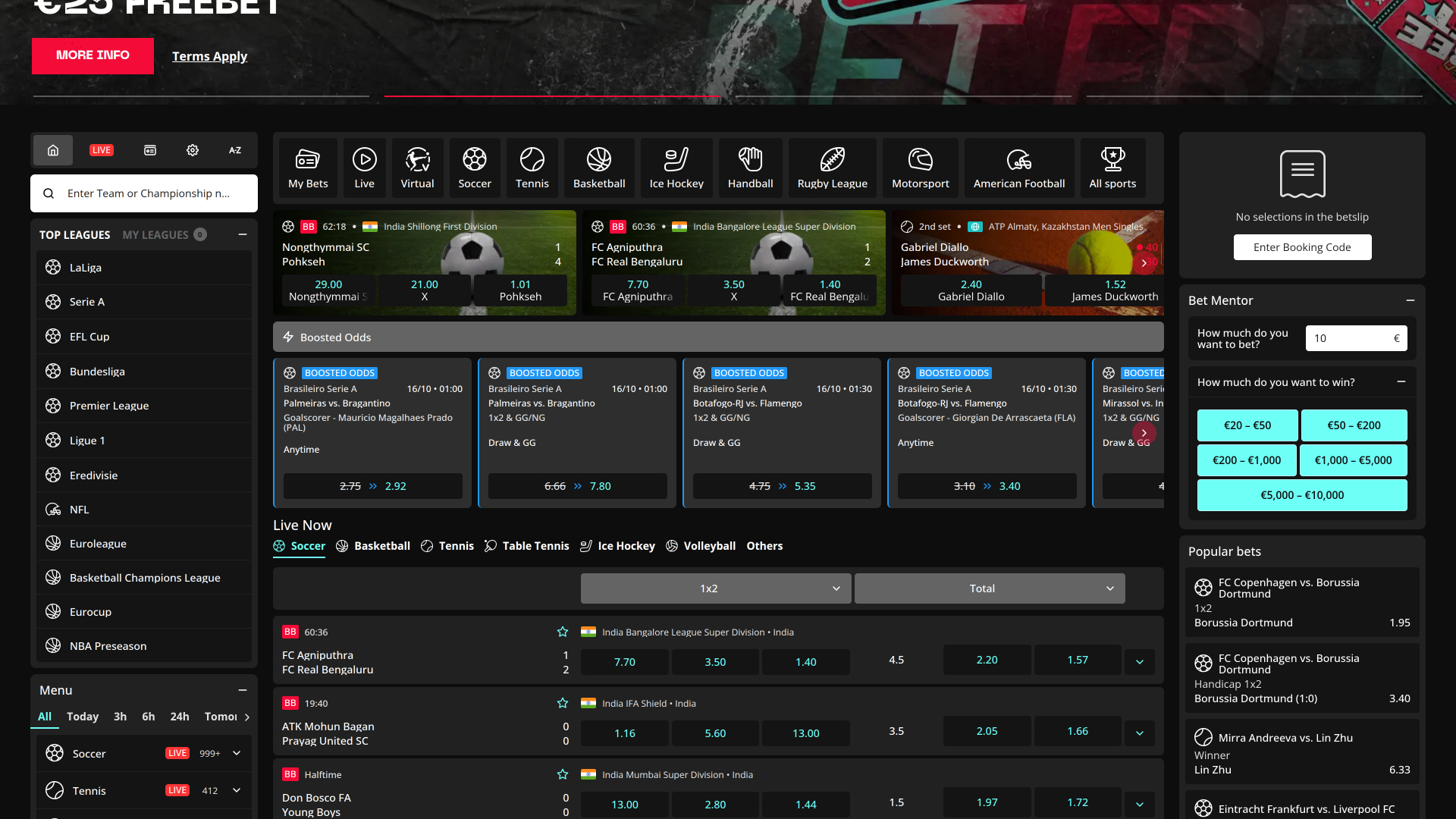The image size is (1456, 819).
Task: Open the All sports trophy icon
Action: 1112,167
